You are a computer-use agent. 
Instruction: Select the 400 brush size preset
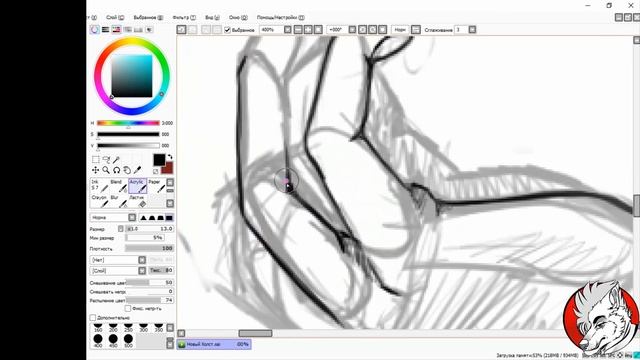coord(98,340)
